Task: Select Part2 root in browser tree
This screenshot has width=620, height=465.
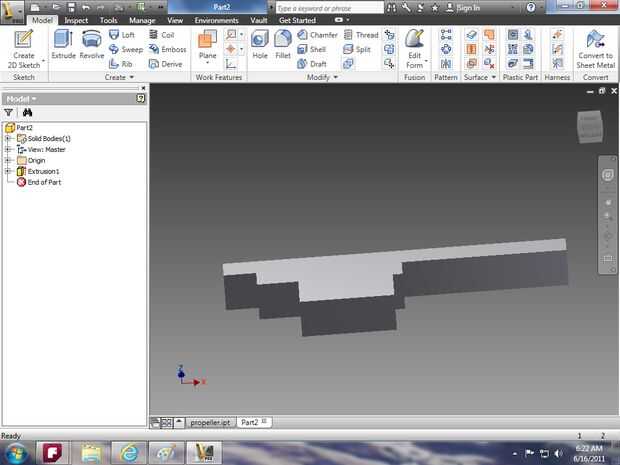Action: pos(19,127)
